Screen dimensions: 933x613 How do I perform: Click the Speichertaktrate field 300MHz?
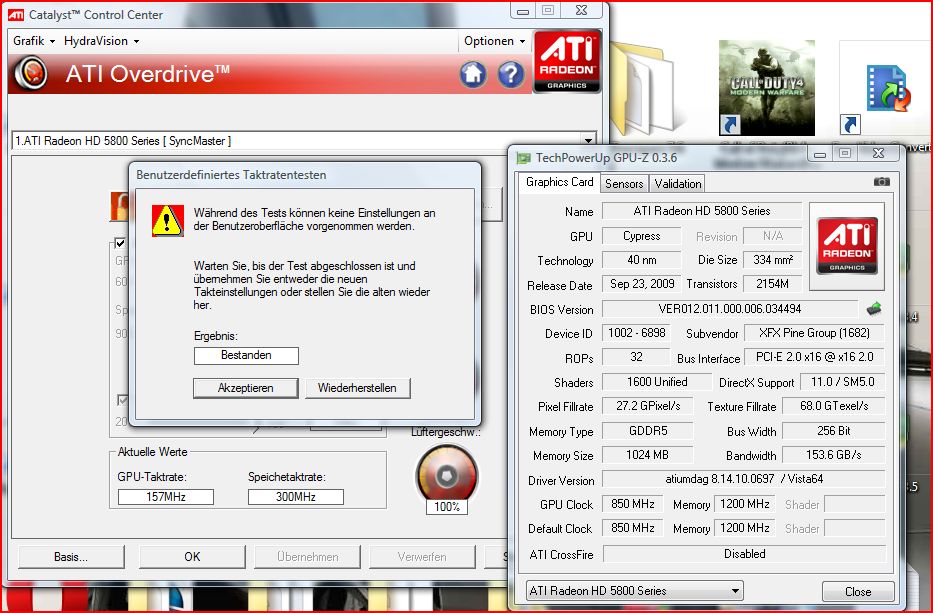(x=296, y=497)
